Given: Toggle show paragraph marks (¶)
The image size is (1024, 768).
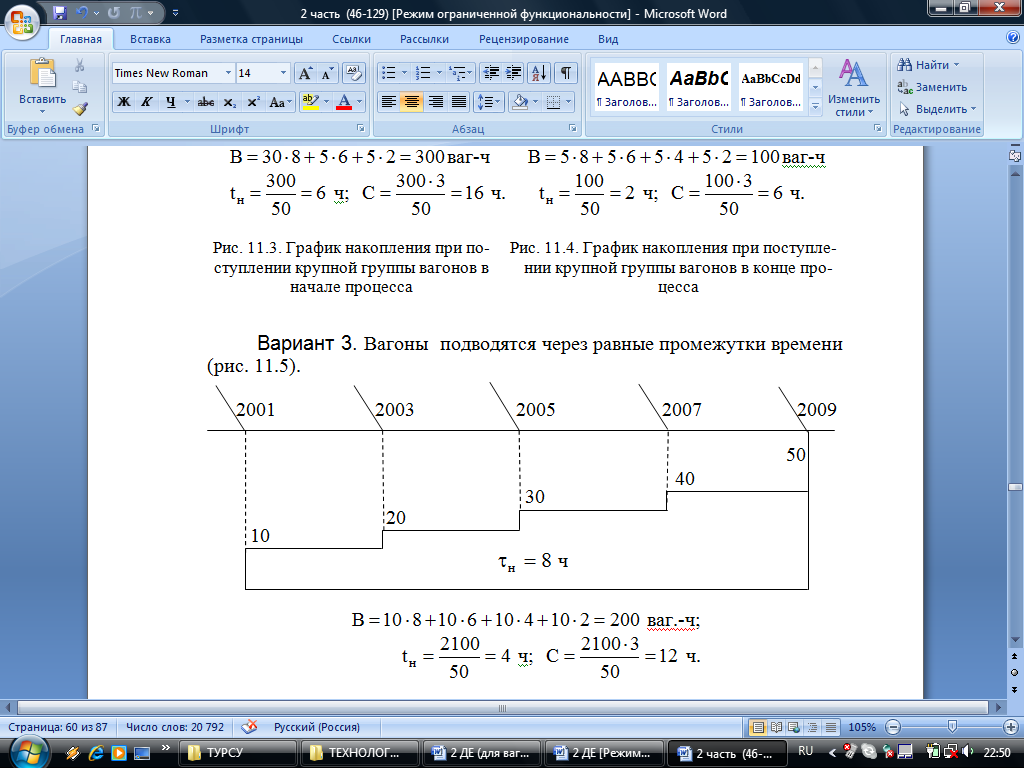Looking at the screenshot, I should (566, 72).
